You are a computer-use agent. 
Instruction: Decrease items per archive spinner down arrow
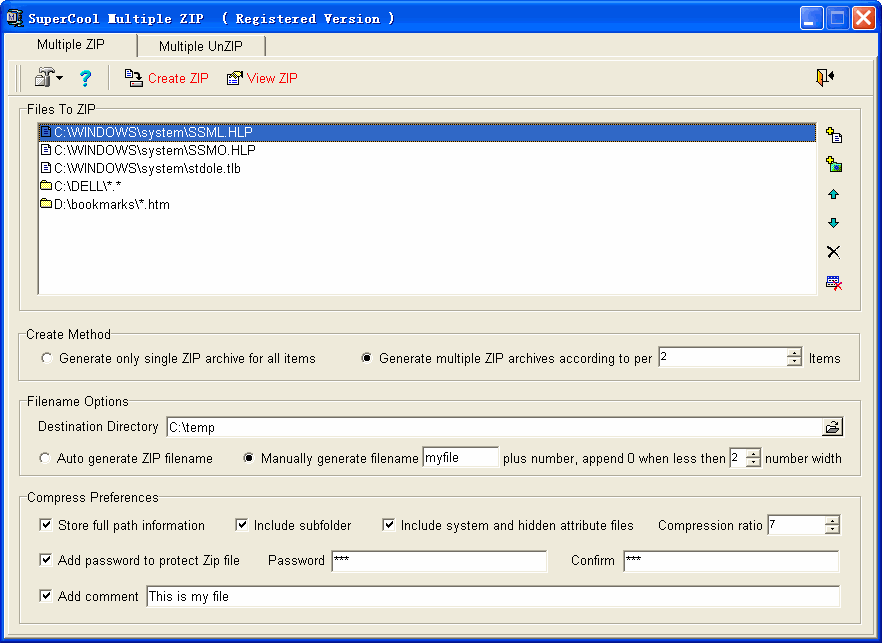coord(794,362)
